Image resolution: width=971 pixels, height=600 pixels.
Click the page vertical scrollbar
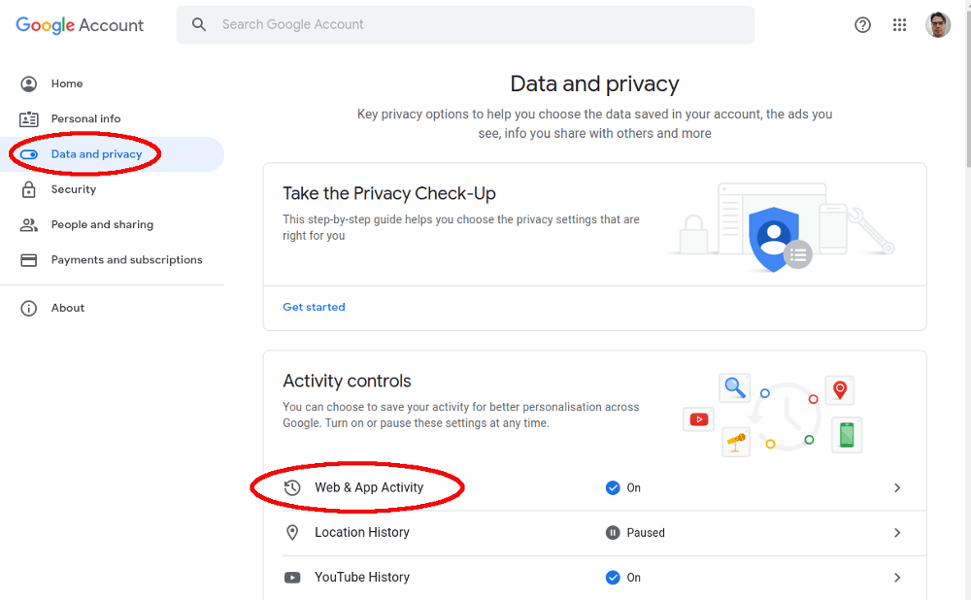pyautogui.click(x=967, y=87)
